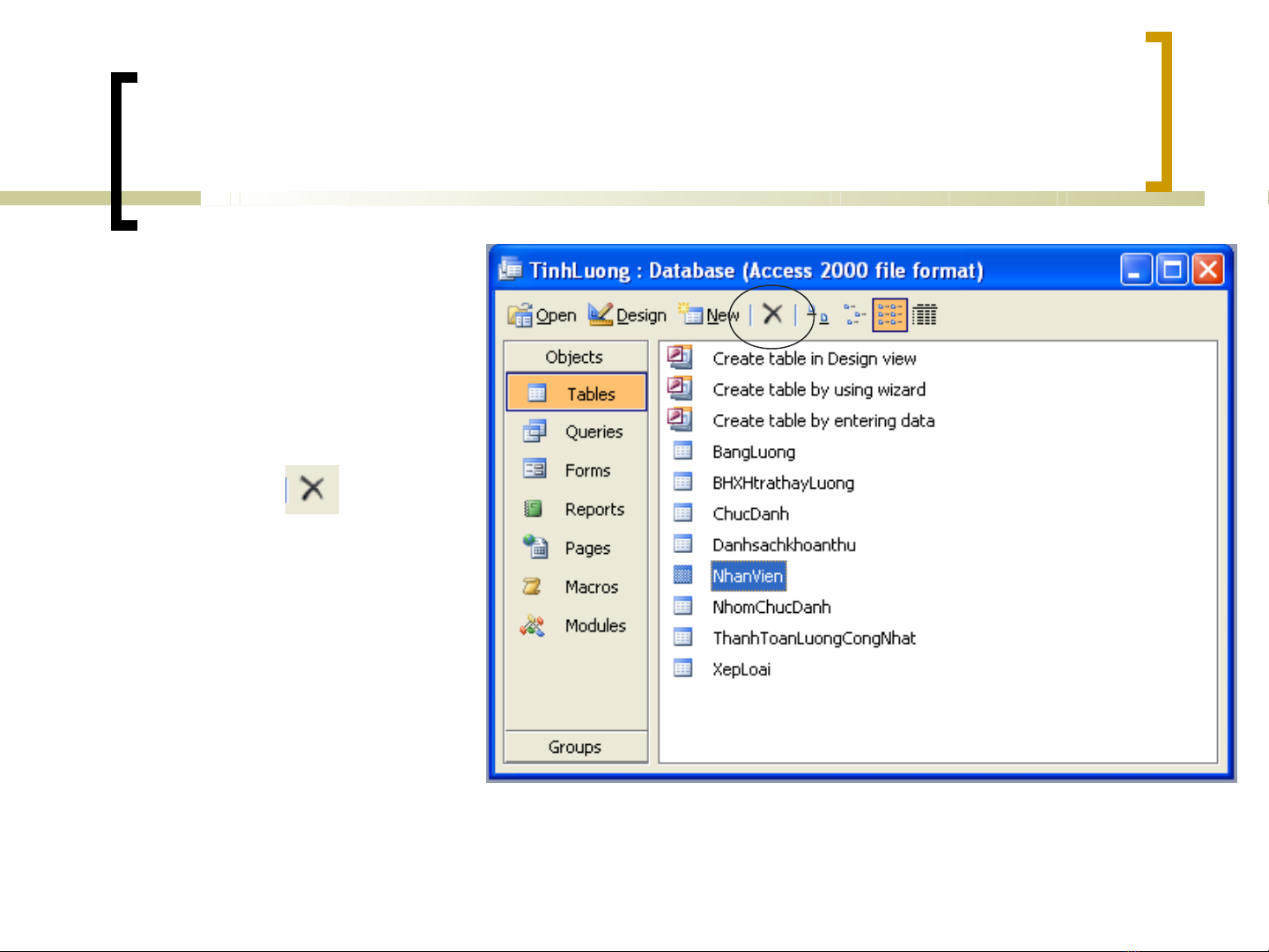
Task: Select Tables in the Objects pane
Action: [577, 394]
